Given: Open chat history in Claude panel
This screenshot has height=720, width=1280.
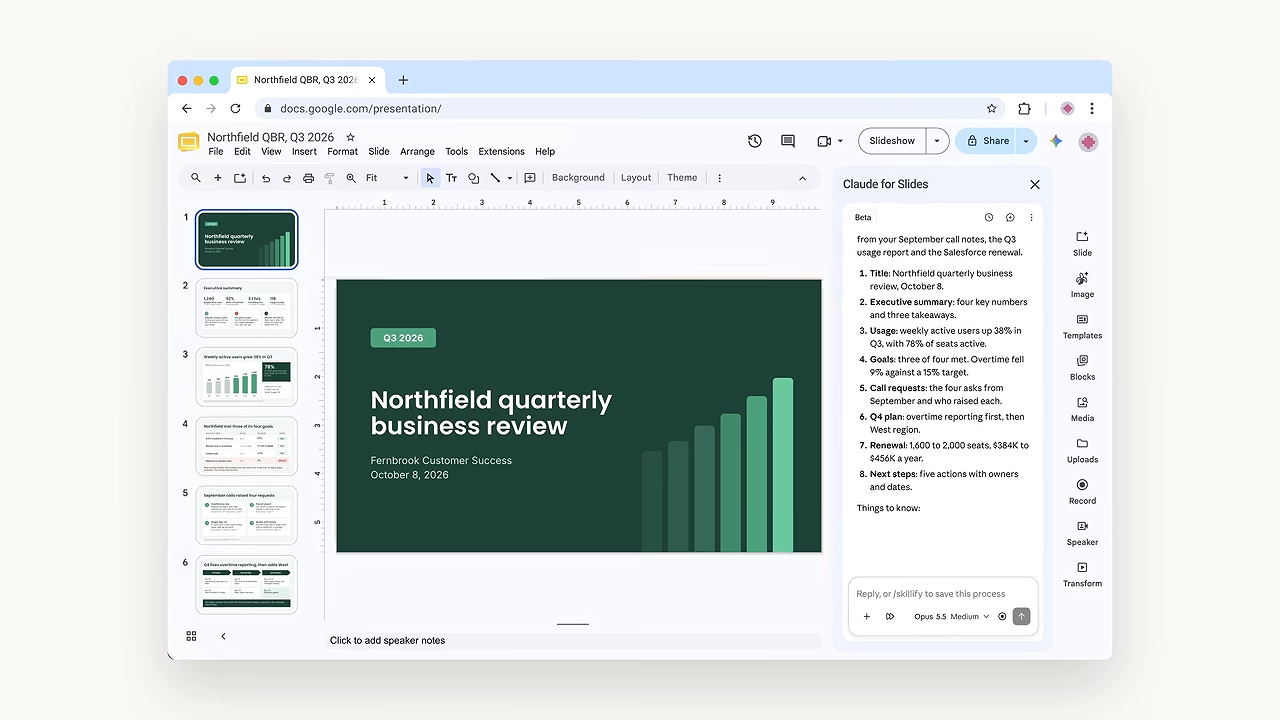Looking at the screenshot, I should pos(989,217).
